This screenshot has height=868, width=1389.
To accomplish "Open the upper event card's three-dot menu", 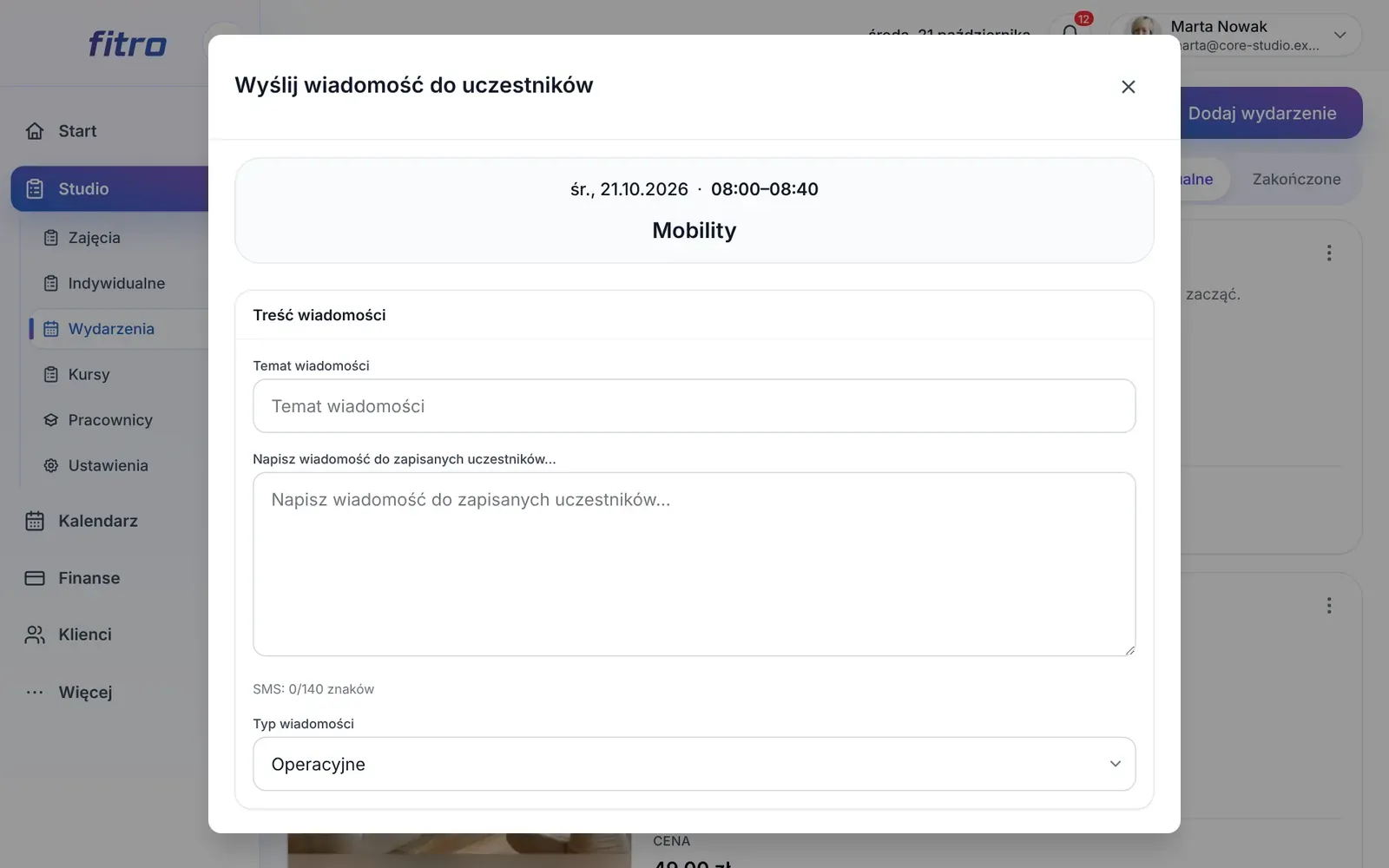I will 1328,253.
